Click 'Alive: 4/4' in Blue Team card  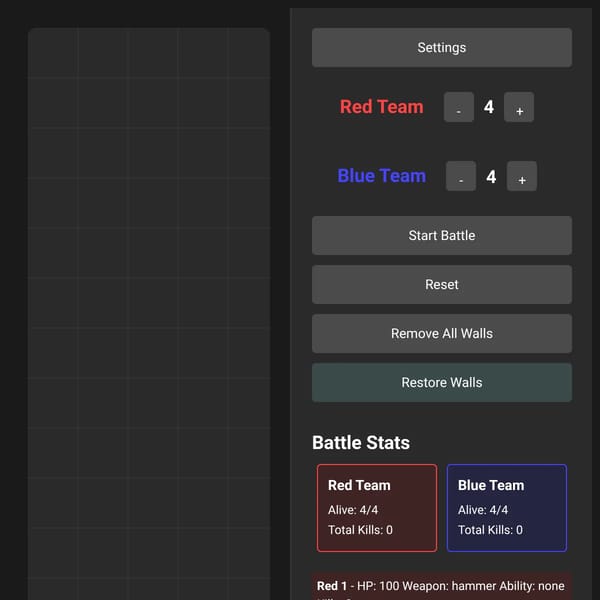point(483,510)
